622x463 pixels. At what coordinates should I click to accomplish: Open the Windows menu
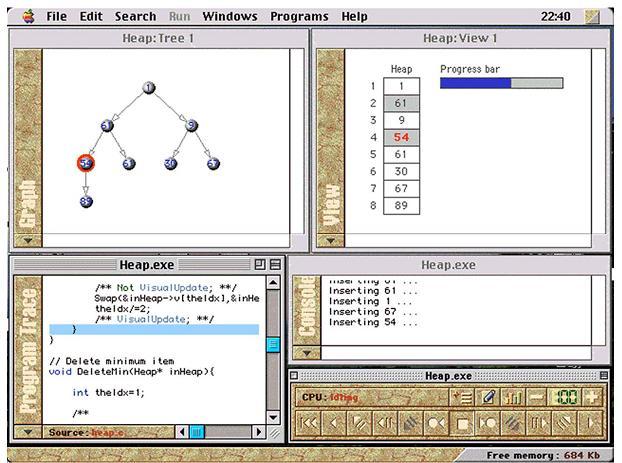(230, 16)
